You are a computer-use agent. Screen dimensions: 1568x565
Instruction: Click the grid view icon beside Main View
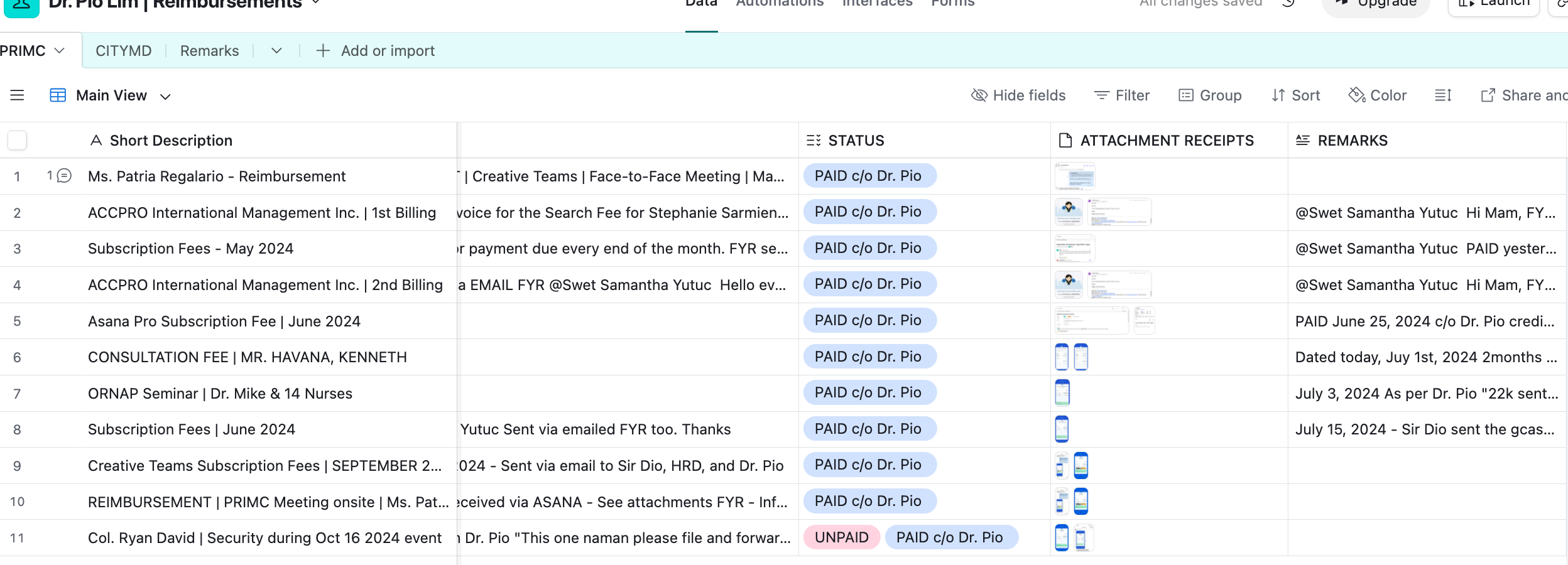click(x=58, y=95)
